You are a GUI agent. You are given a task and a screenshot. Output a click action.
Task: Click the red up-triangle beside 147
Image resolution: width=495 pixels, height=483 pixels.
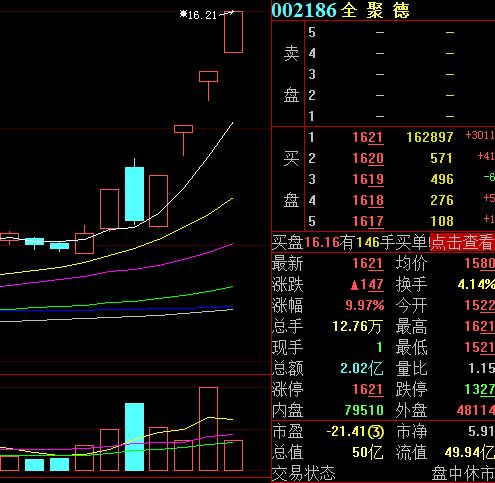click(x=355, y=285)
